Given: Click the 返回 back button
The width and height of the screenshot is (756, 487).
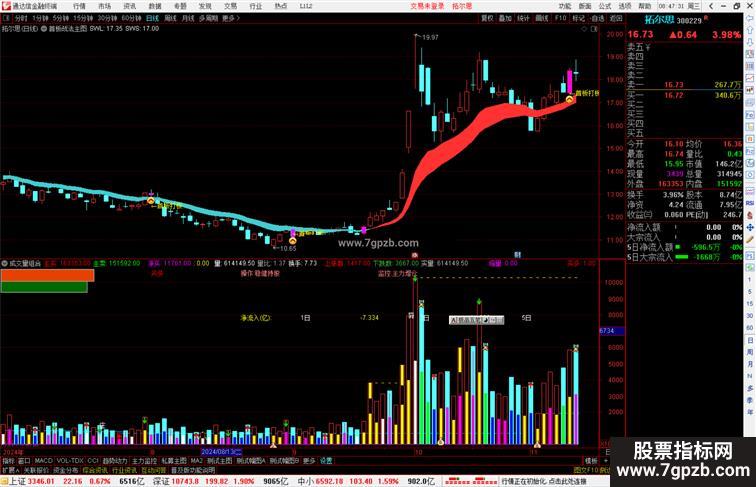Looking at the screenshot, I should point(616,18).
